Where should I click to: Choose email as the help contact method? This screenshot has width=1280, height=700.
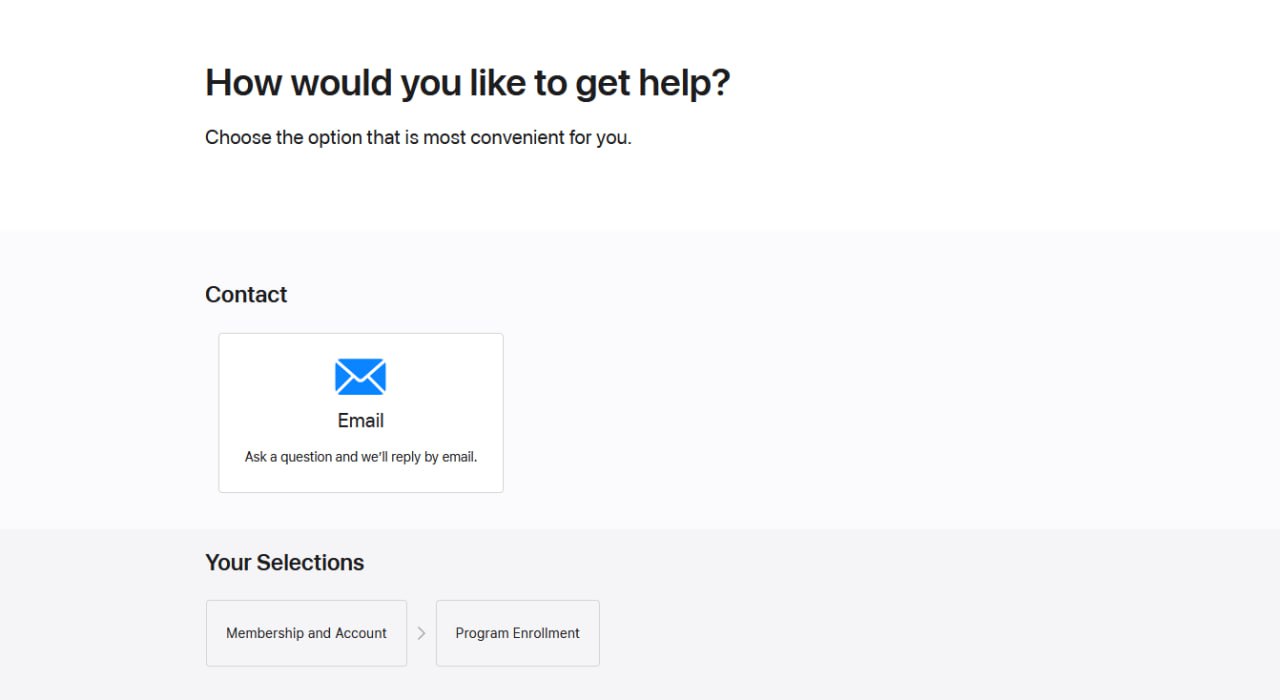361,413
